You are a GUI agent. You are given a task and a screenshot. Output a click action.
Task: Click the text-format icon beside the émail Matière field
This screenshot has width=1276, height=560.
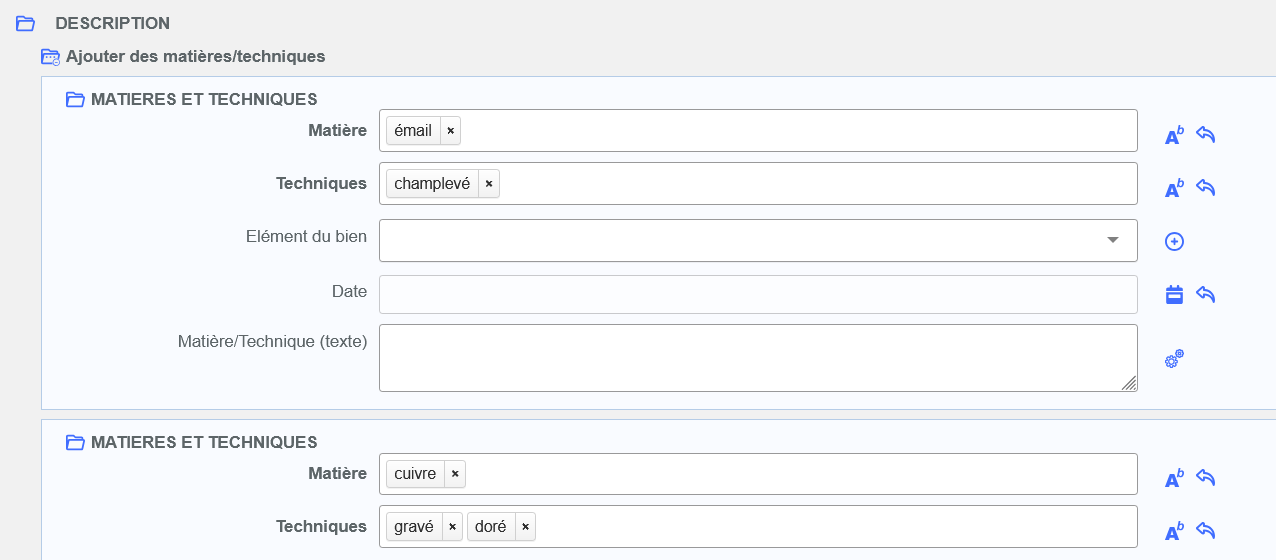point(1174,136)
